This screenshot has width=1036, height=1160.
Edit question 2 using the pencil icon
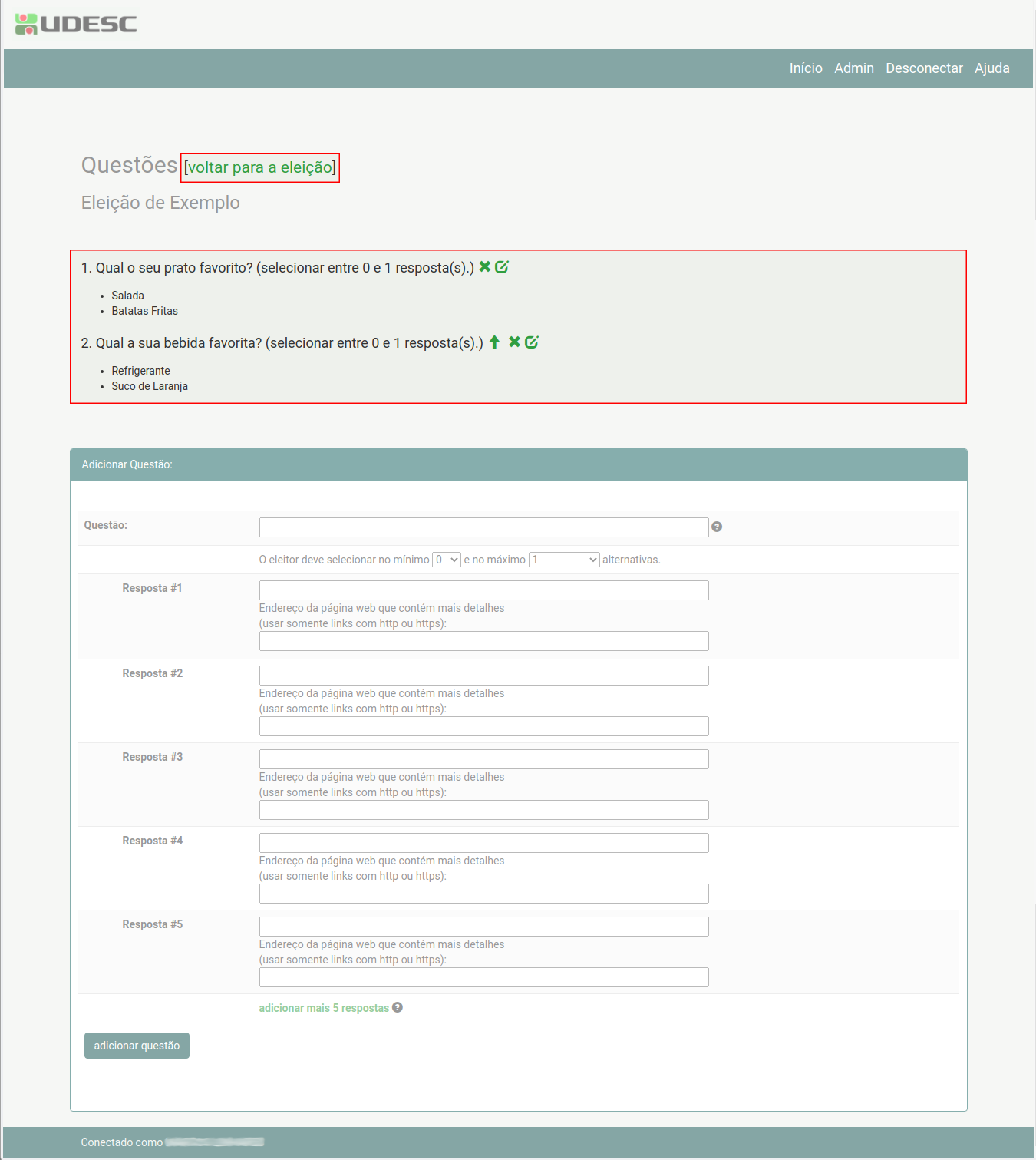[x=532, y=342]
